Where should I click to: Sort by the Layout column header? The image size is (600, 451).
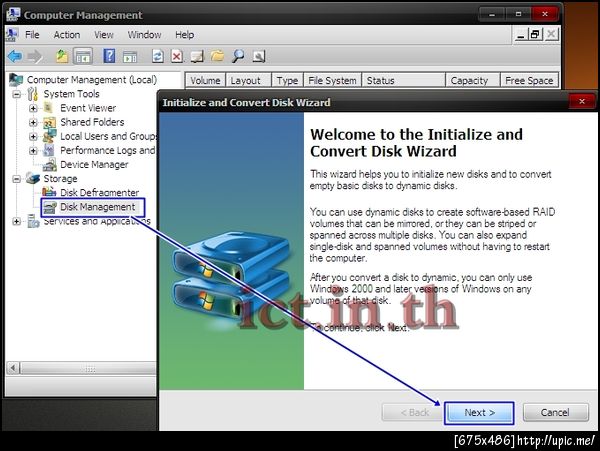[248, 80]
